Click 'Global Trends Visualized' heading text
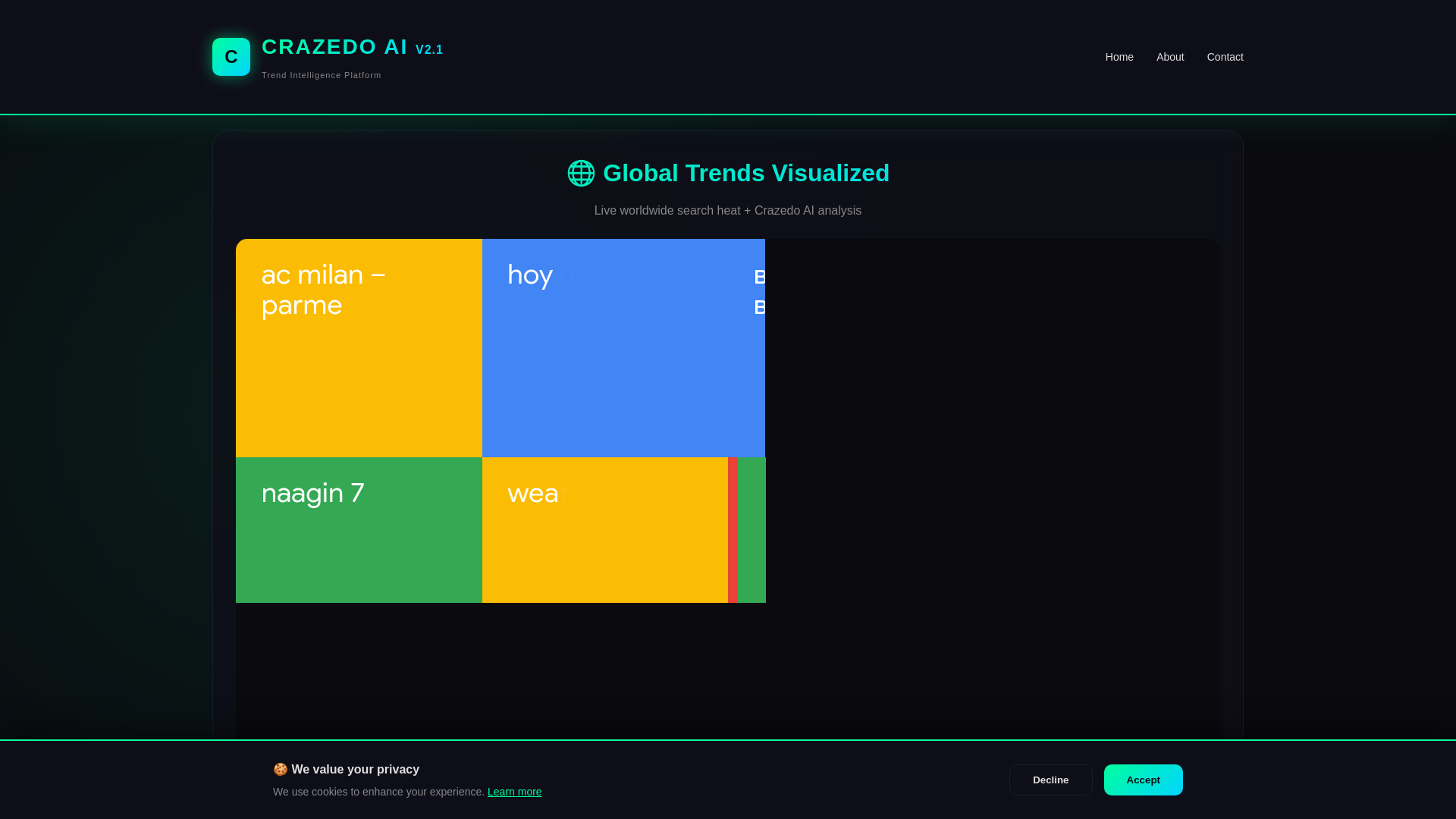The width and height of the screenshot is (1456, 819). pos(746,173)
